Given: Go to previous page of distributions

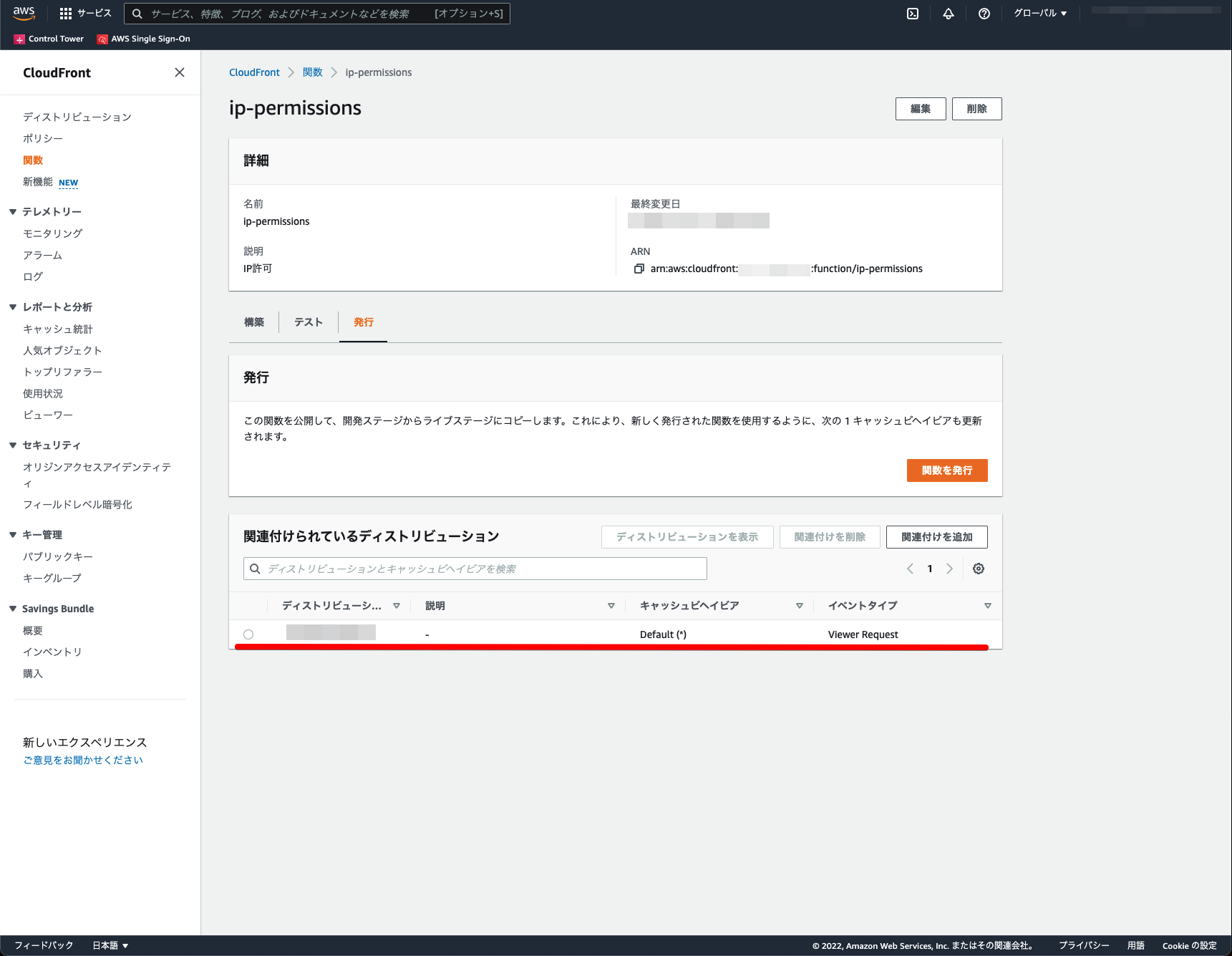Looking at the screenshot, I should coord(910,569).
